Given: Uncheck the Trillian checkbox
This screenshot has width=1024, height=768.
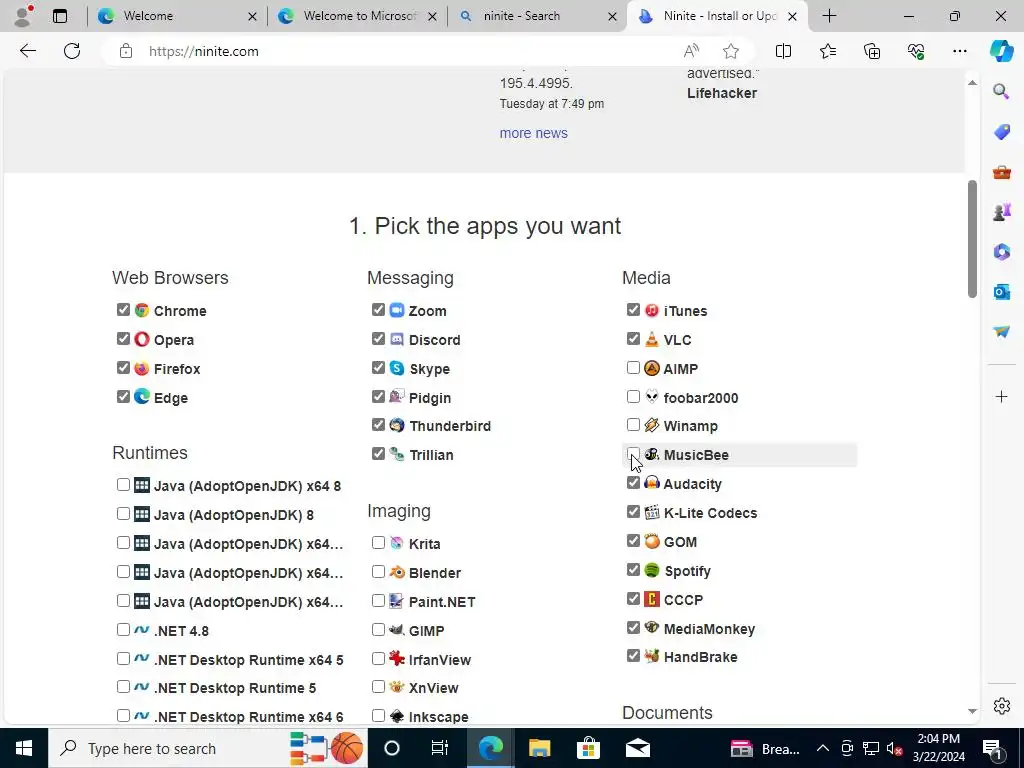Looking at the screenshot, I should (x=378, y=453).
